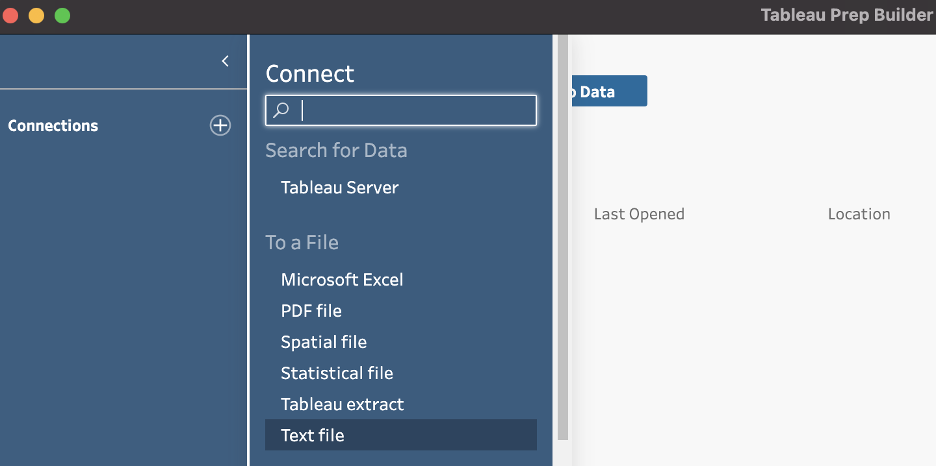Select Tableau Server under Search for Data

click(339, 187)
